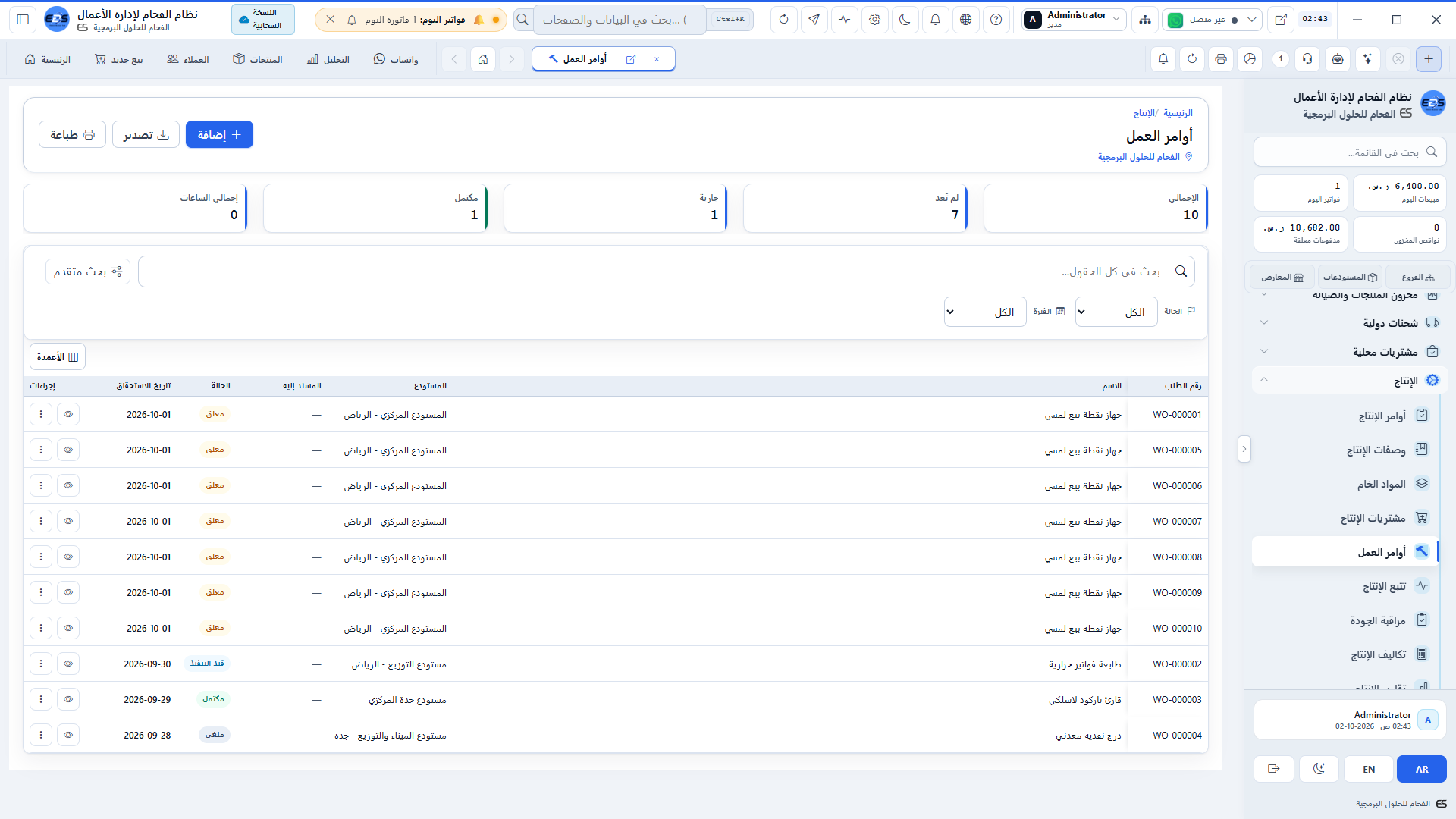Click the plus new tab button
Screen dimensions: 1456x819
1429,59
